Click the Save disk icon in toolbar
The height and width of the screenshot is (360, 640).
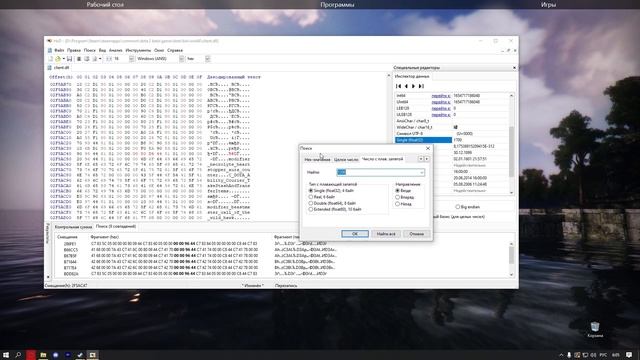[69, 59]
